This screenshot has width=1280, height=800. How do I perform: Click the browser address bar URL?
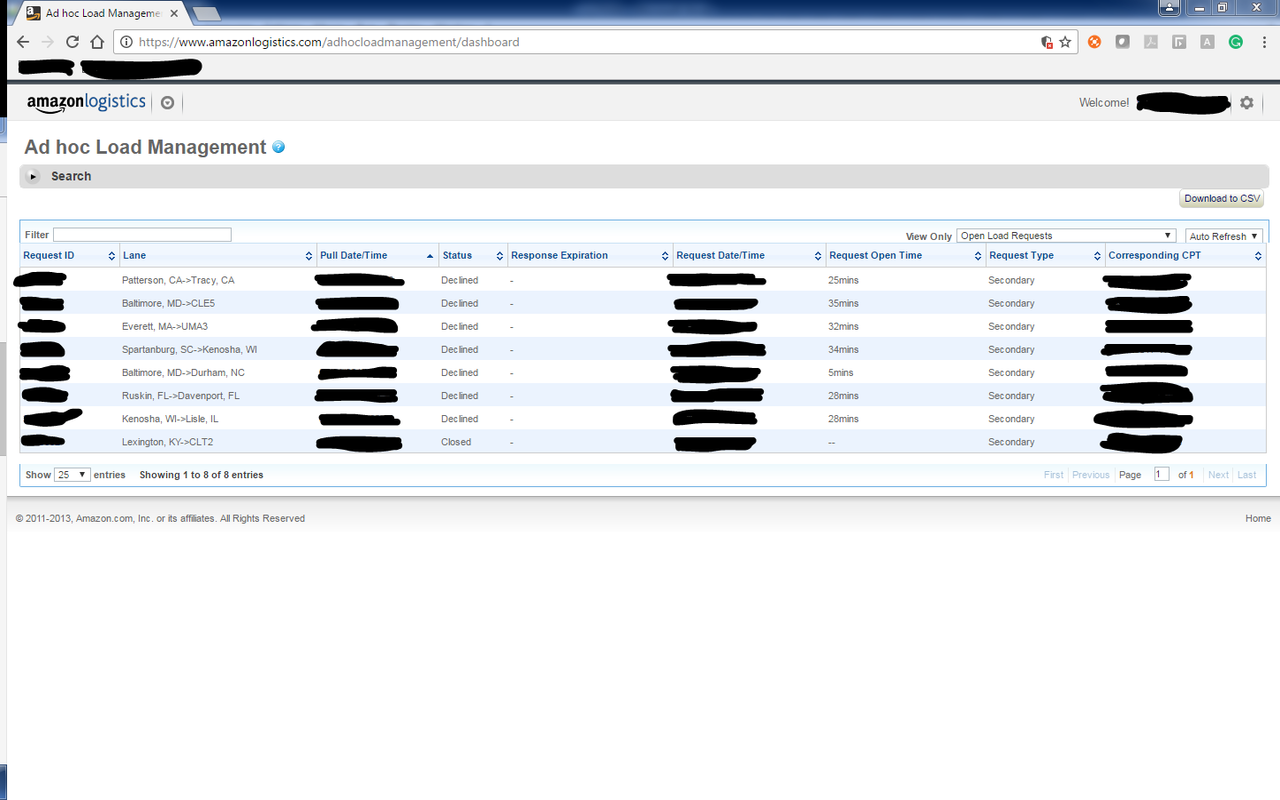click(x=329, y=42)
